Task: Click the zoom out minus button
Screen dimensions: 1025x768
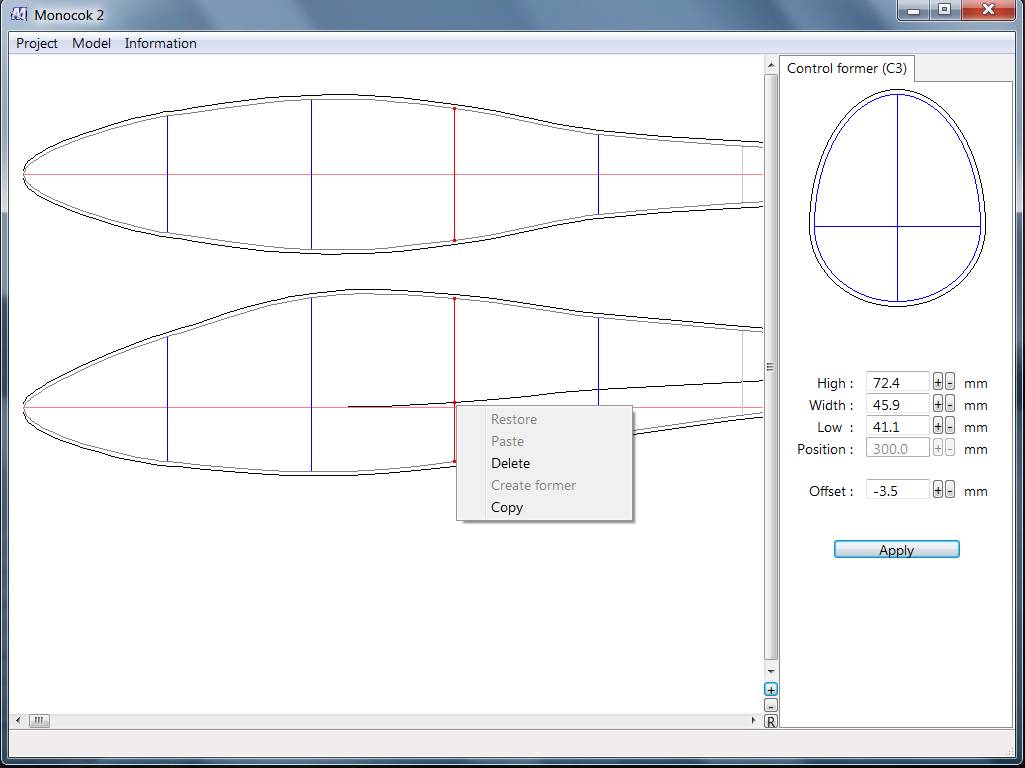Action: (771, 706)
